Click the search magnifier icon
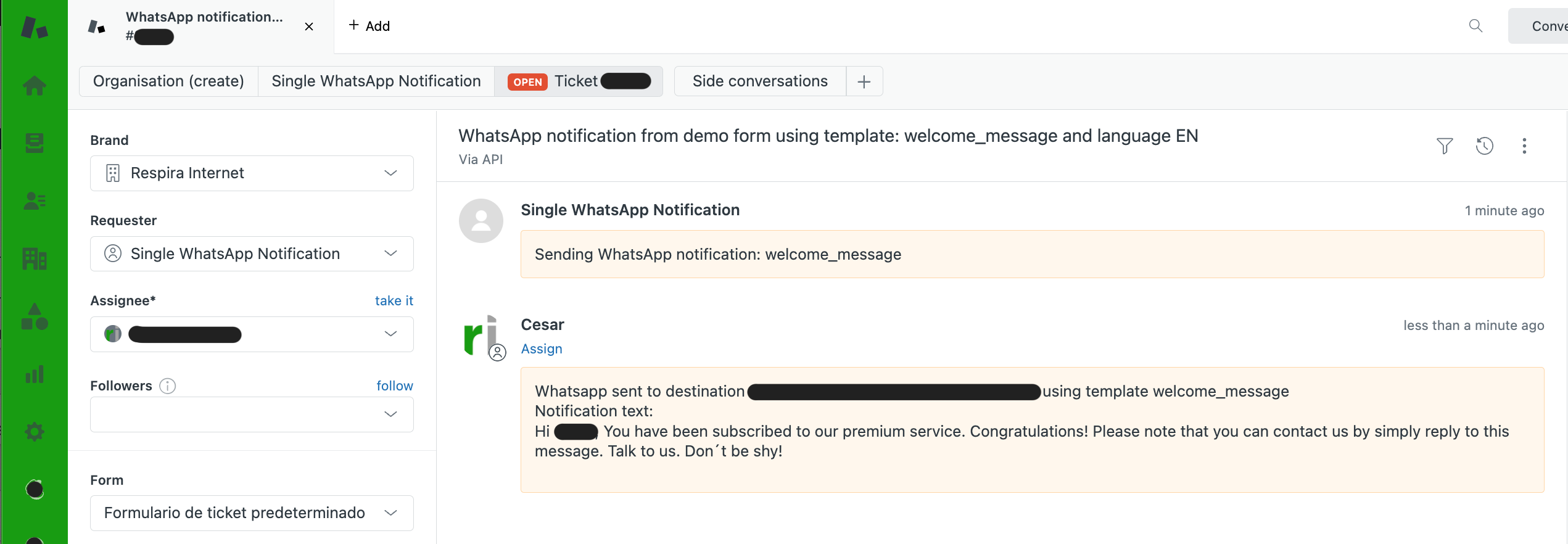This screenshot has width=1568, height=544. (x=1475, y=26)
